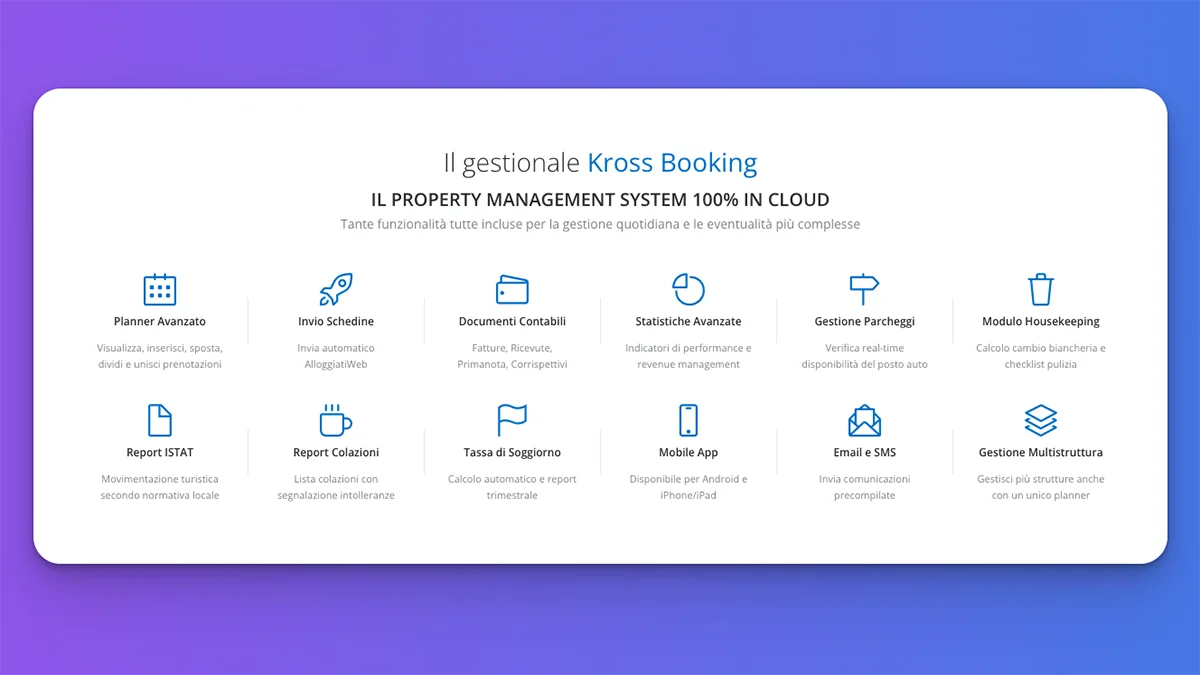Click description 'Invia automatico AlloggiatiWeb'
1200x675 pixels.
tap(336, 356)
